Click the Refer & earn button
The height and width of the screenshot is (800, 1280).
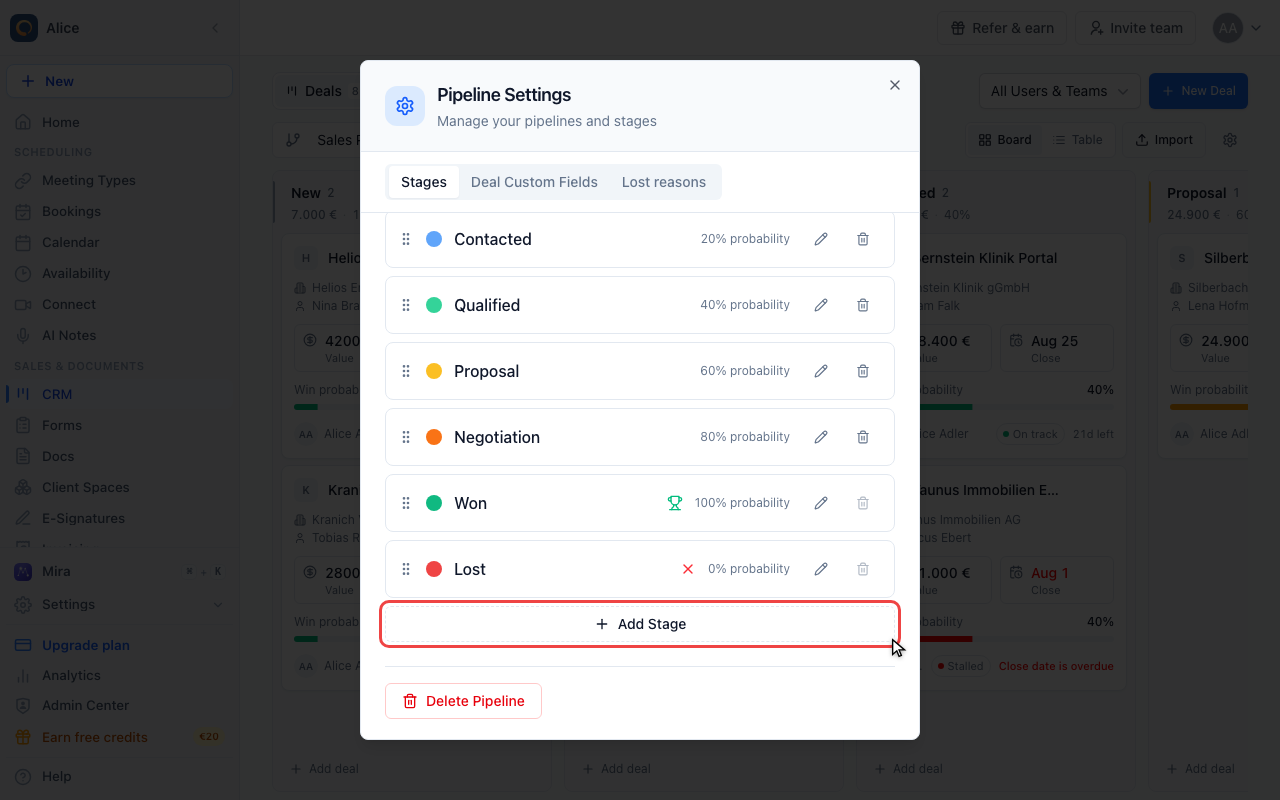pyautogui.click(x=1002, y=28)
